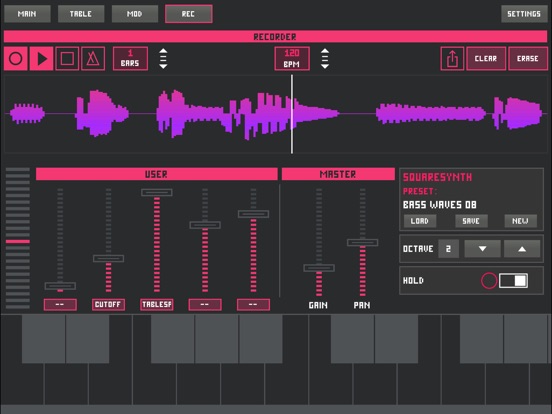The height and width of the screenshot is (414, 552).
Task: Click the TABLESF slider handle
Action: 157,192
